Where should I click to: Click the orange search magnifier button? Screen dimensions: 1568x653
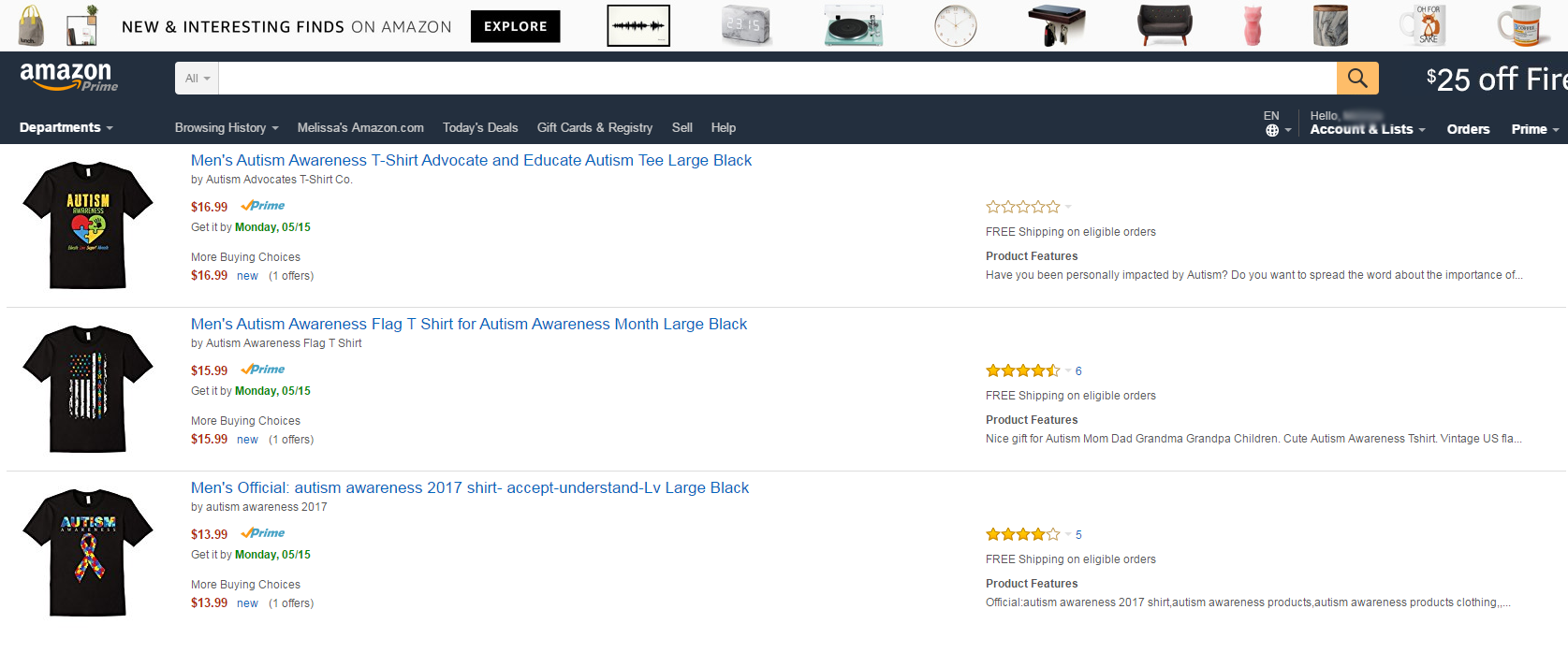coord(1357,78)
